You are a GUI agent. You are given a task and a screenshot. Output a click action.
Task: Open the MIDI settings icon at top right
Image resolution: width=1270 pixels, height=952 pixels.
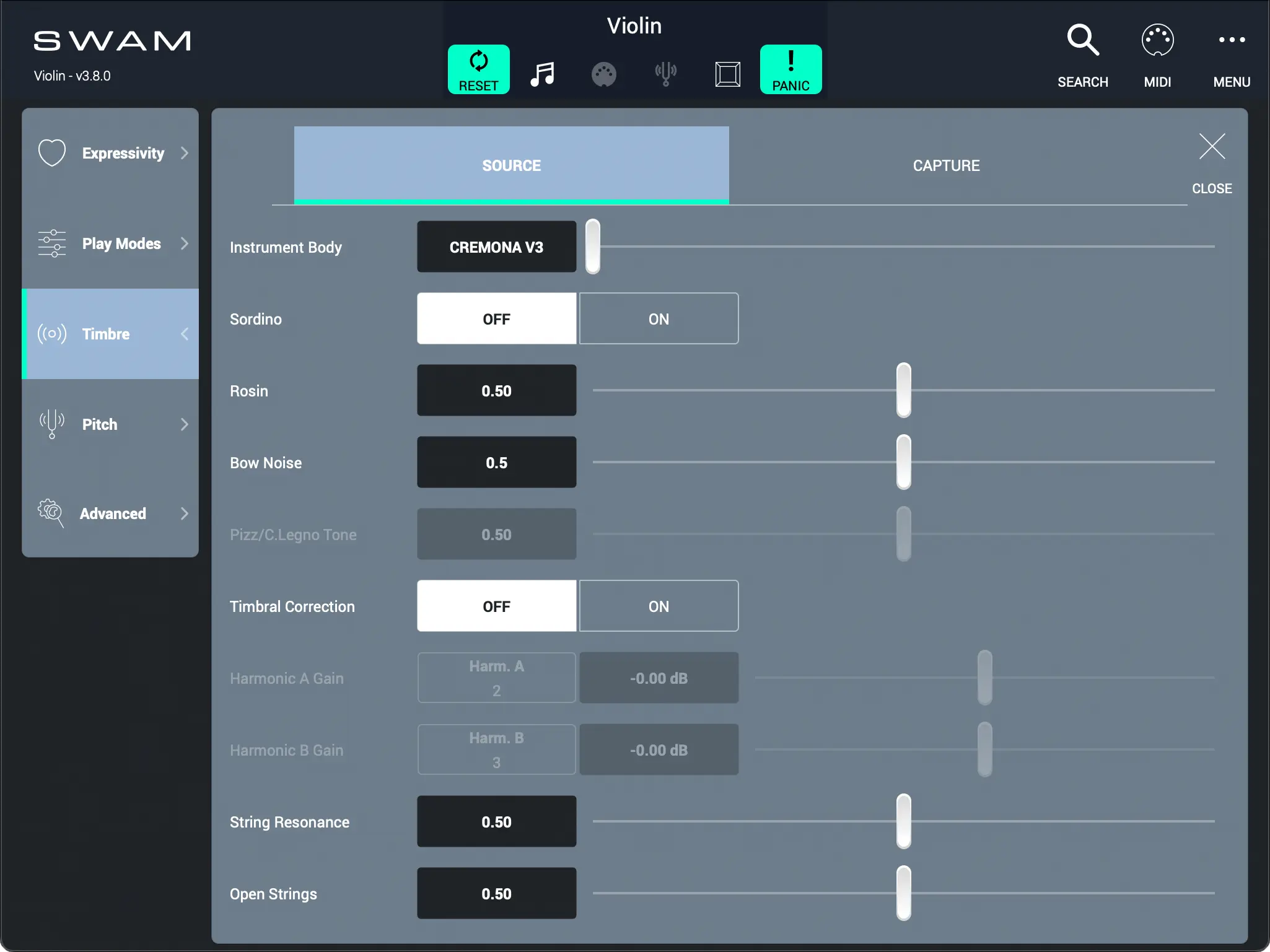click(x=1157, y=41)
